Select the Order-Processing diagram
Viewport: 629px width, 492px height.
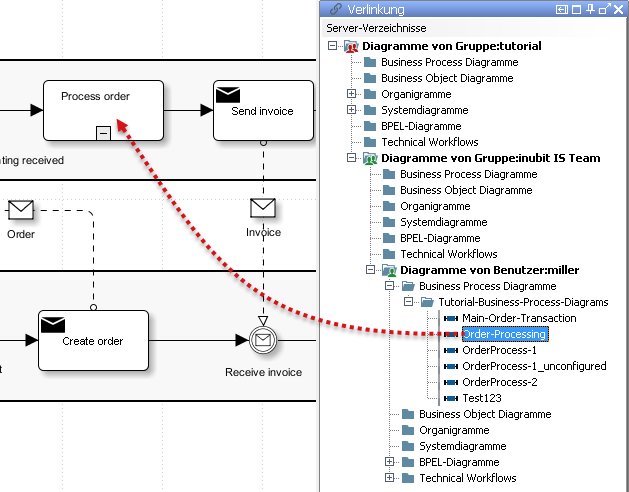[503, 334]
